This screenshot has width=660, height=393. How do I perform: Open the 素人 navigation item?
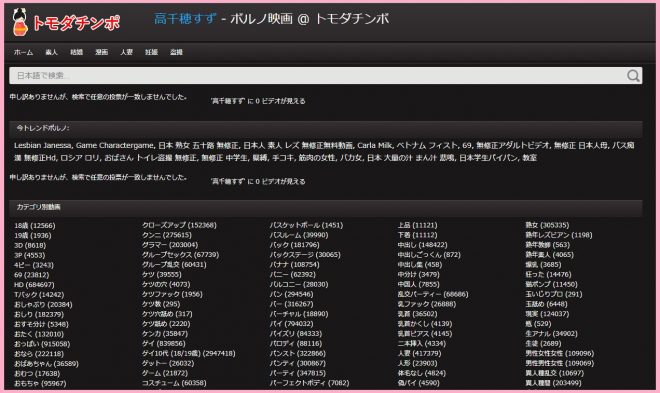(51, 52)
